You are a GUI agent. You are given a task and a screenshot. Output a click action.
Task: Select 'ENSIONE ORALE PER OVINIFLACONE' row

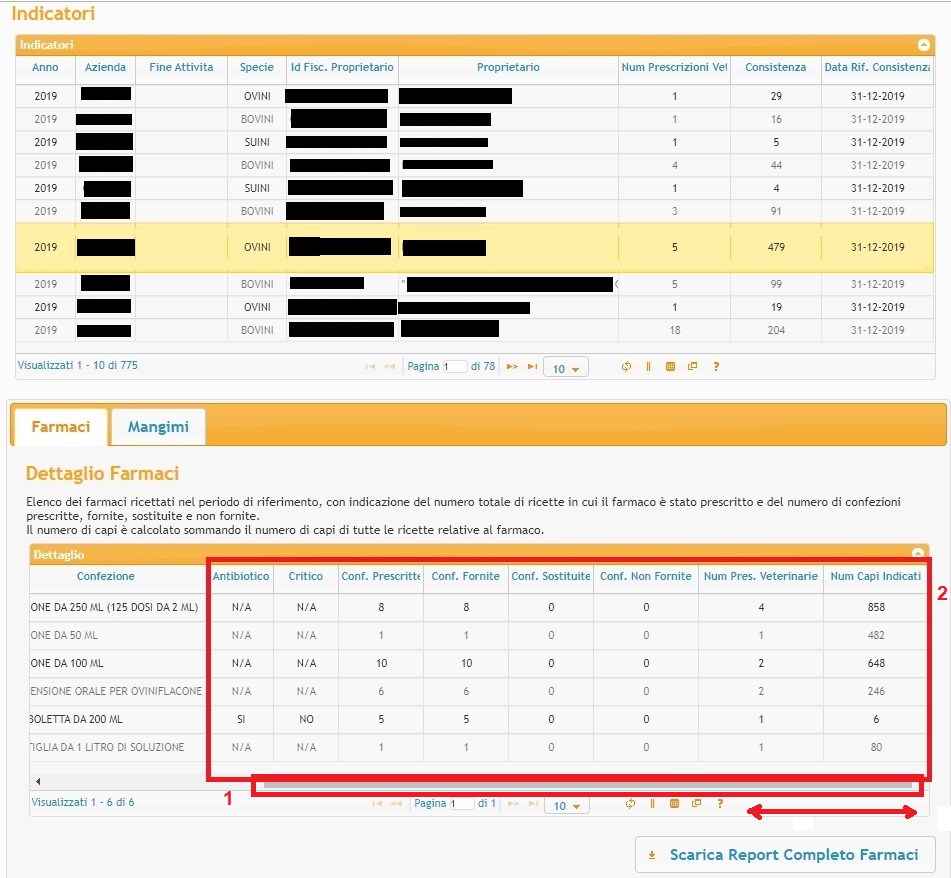pos(478,691)
